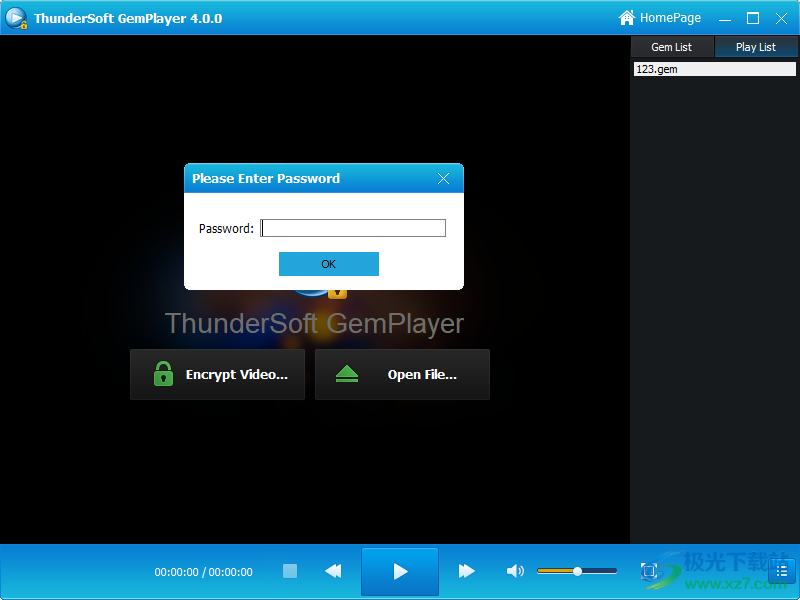Mute audio with the speaker icon
Image resolution: width=800 pixels, height=600 pixels.
(x=515, y=571)
